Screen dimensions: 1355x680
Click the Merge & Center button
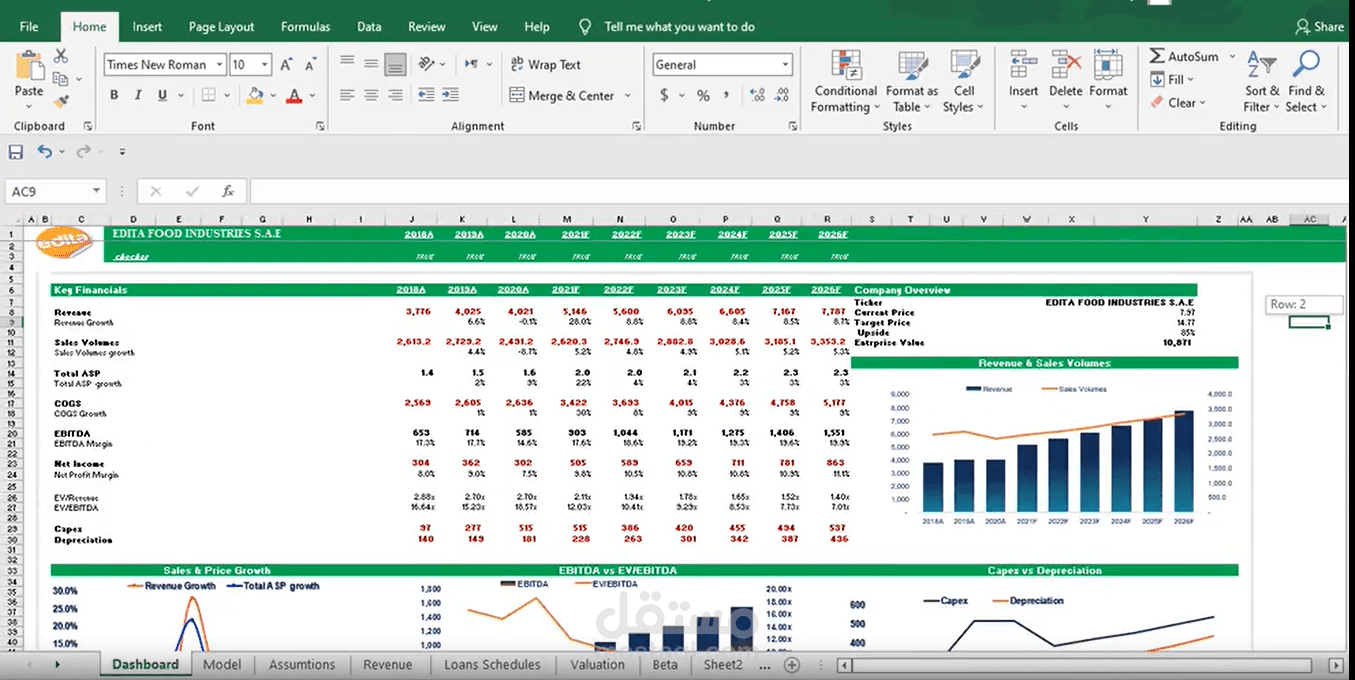pos(571,96)
